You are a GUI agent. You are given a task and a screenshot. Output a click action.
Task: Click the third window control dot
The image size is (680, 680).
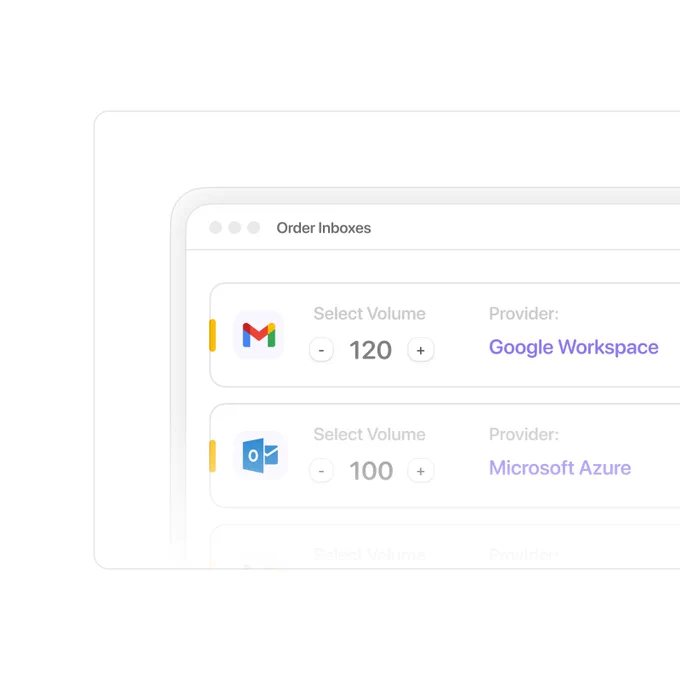pyautogui.click(x=254, y=228)
